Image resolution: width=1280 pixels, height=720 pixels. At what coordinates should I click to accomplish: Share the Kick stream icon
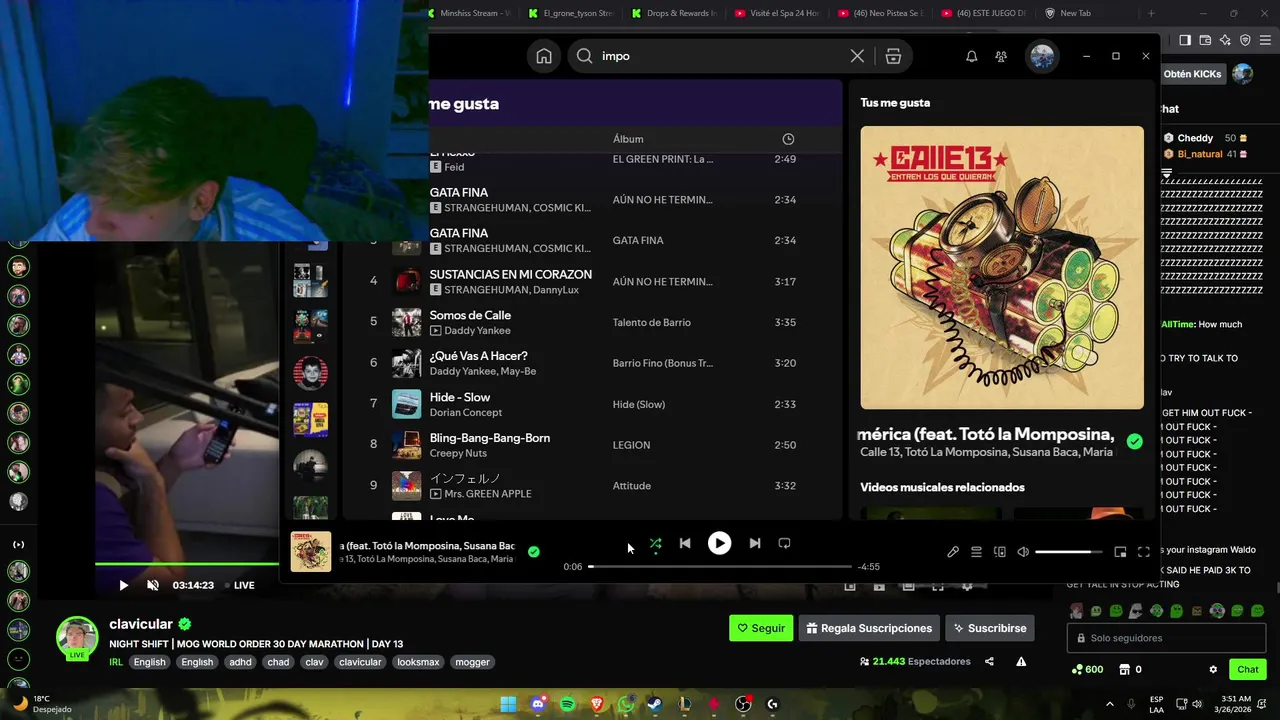click(989, 661)
